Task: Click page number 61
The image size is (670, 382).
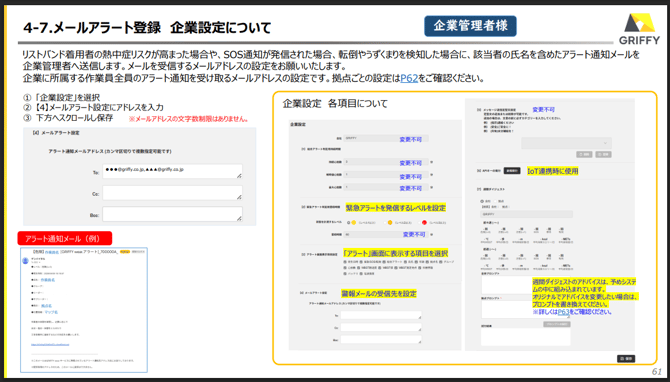Action: tap(656, 372)
